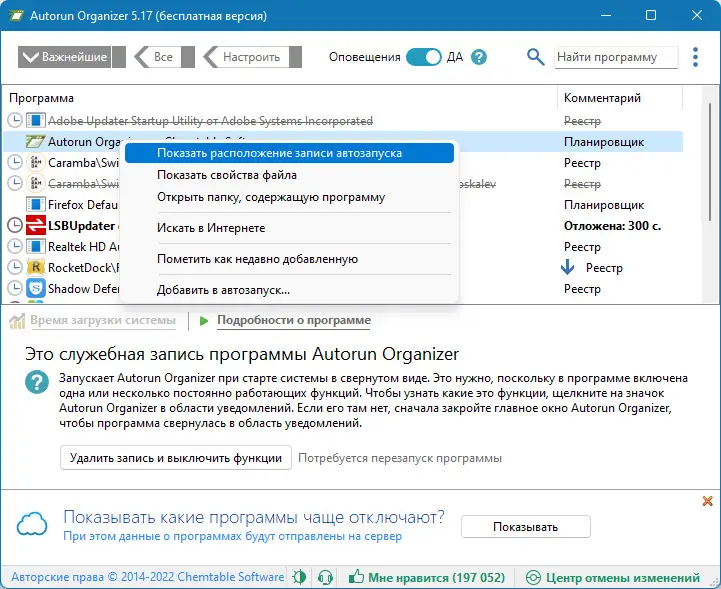Click the RocketDock program icon
721x589 pixels.
pyautogui.click(x=35, y=267)
